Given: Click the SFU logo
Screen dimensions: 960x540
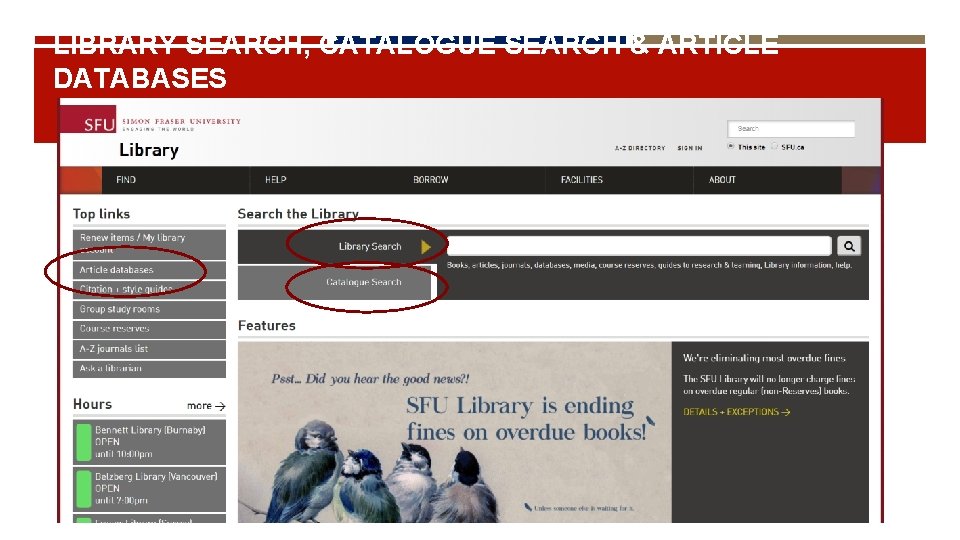Looking at the screenshot, I should point(88,119).
